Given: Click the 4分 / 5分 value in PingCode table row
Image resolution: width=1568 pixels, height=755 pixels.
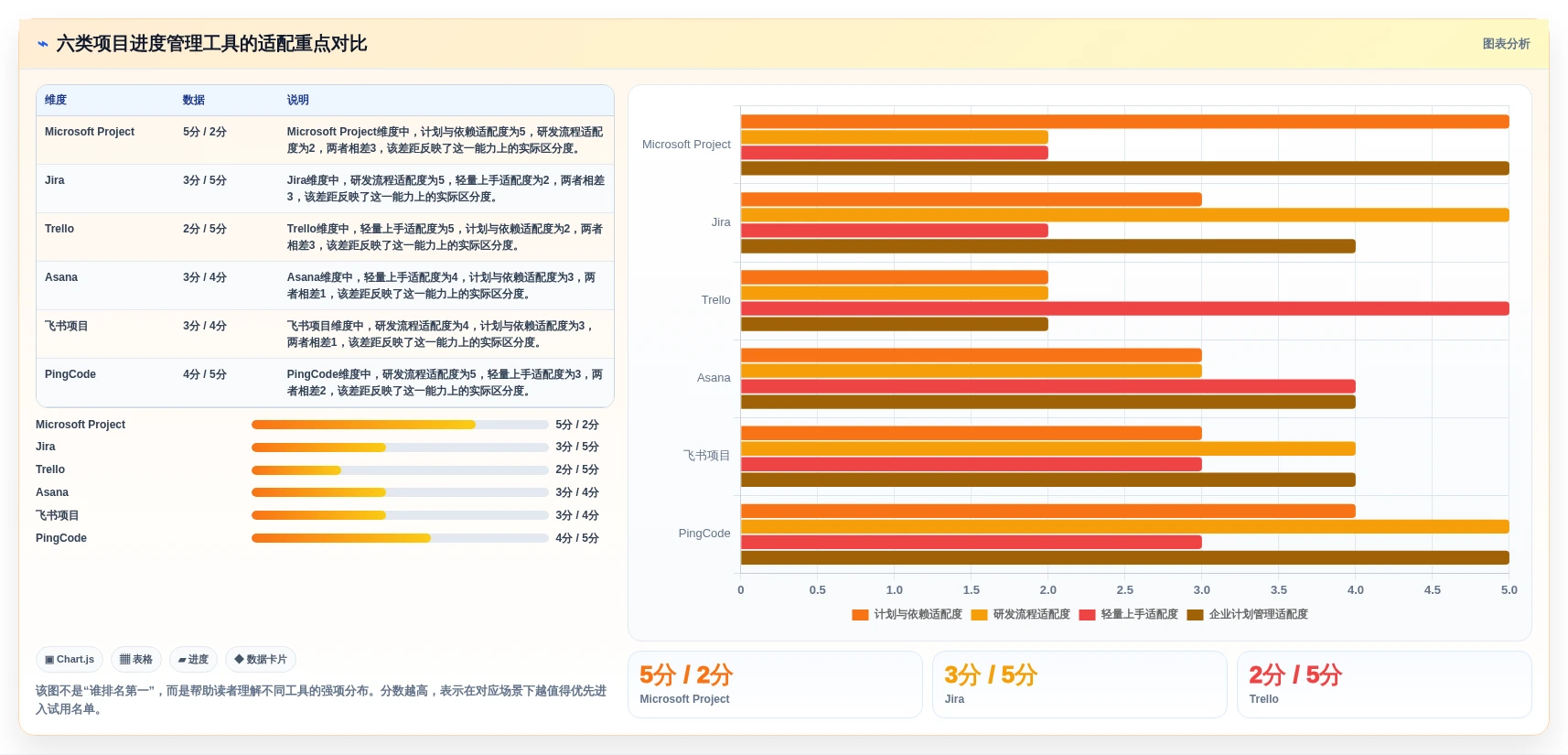Looking at the screenshot, I should [x=205, y=374].
